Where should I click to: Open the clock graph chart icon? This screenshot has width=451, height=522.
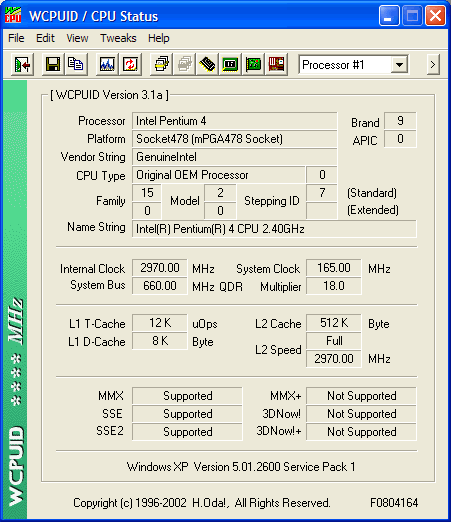[x=107, y=64]
